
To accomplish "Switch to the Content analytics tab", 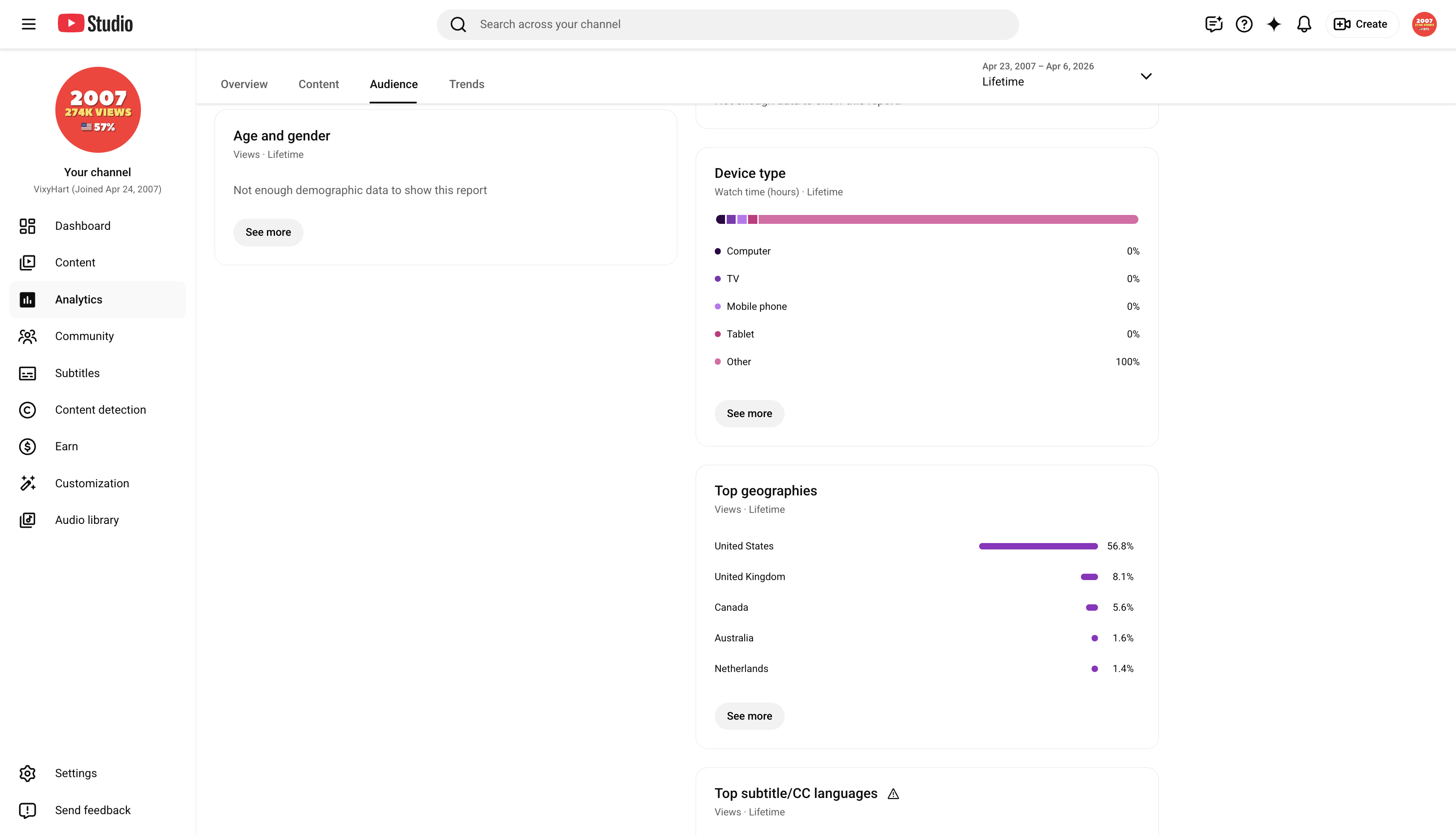I will tap(318, 84).
